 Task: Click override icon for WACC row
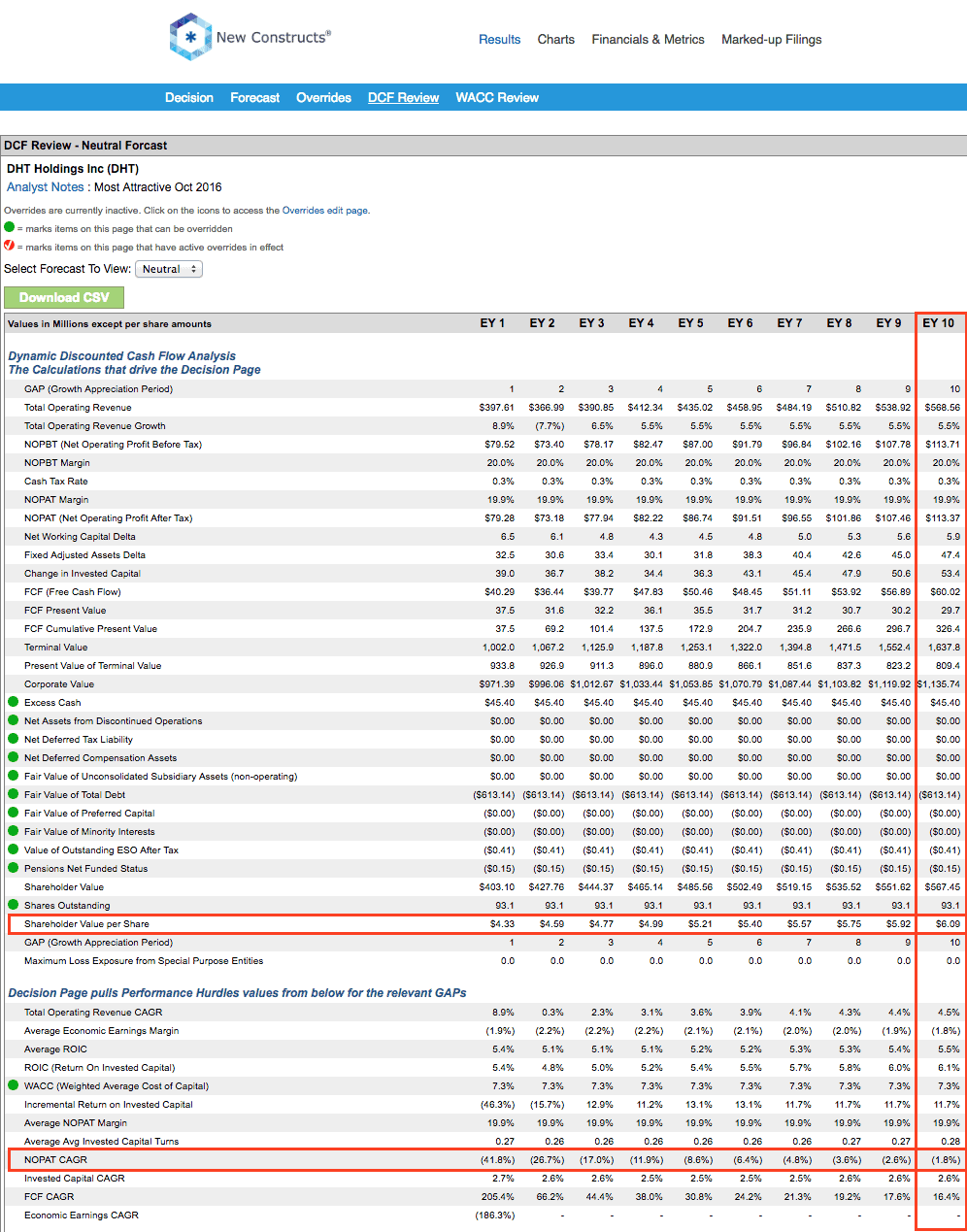[14, 1085]
